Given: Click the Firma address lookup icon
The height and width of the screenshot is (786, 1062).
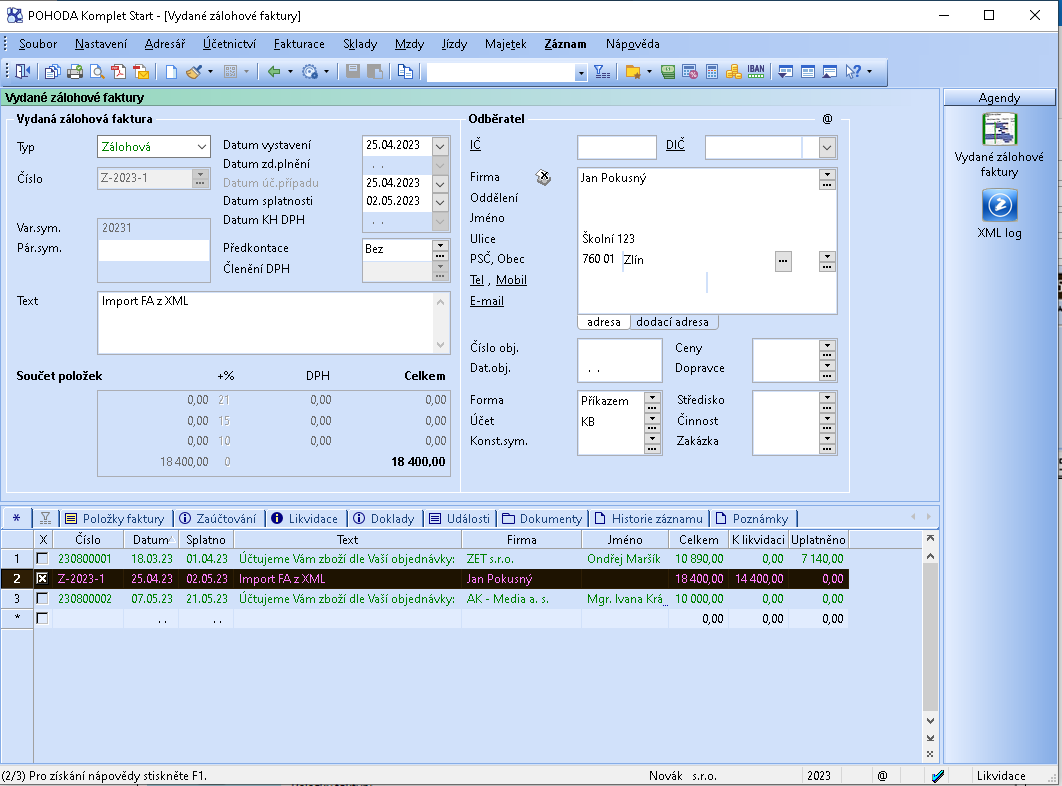Looking at the screenshot, I should (x=543, y=178).
